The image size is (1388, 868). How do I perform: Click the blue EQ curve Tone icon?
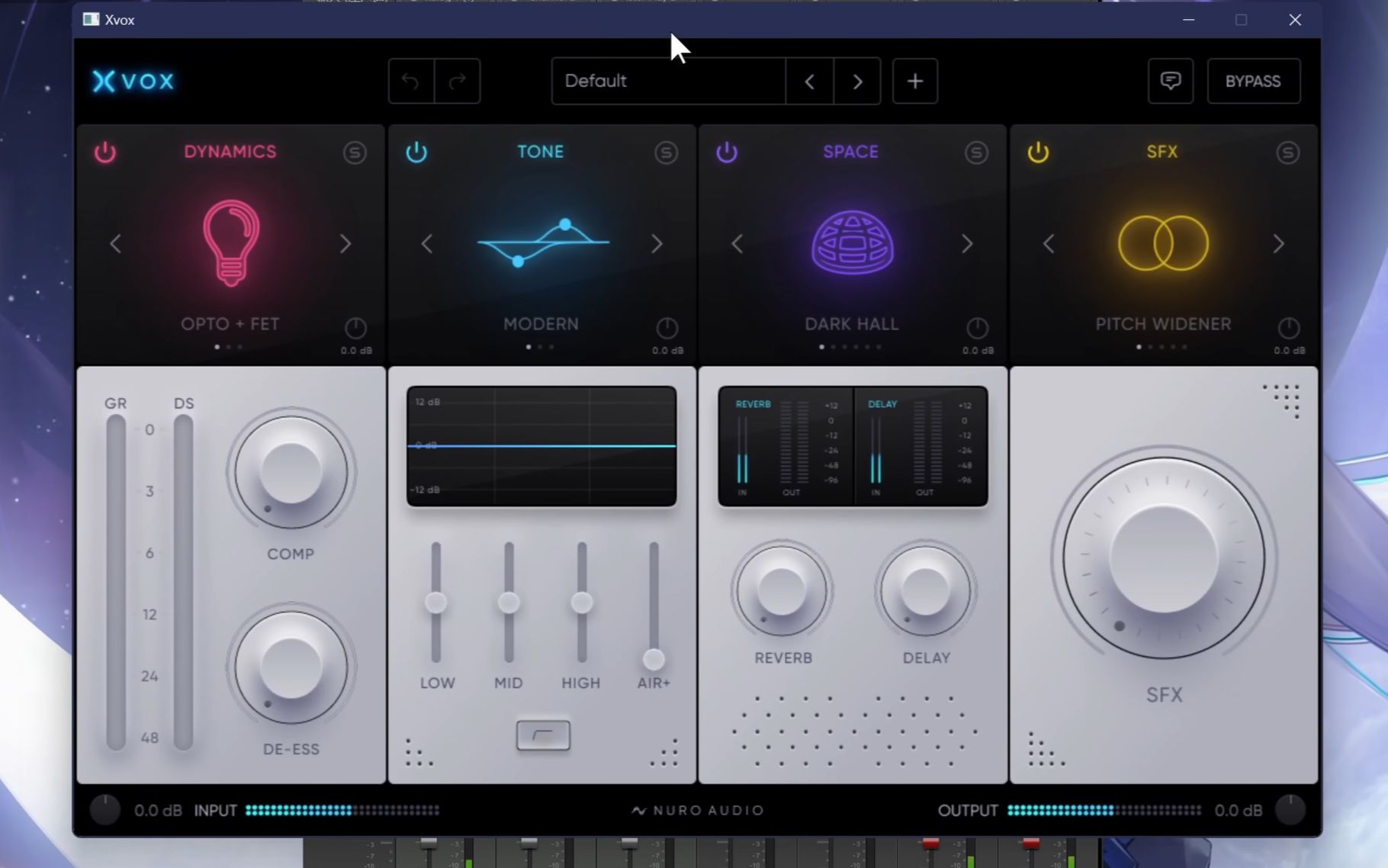[543, 243]
